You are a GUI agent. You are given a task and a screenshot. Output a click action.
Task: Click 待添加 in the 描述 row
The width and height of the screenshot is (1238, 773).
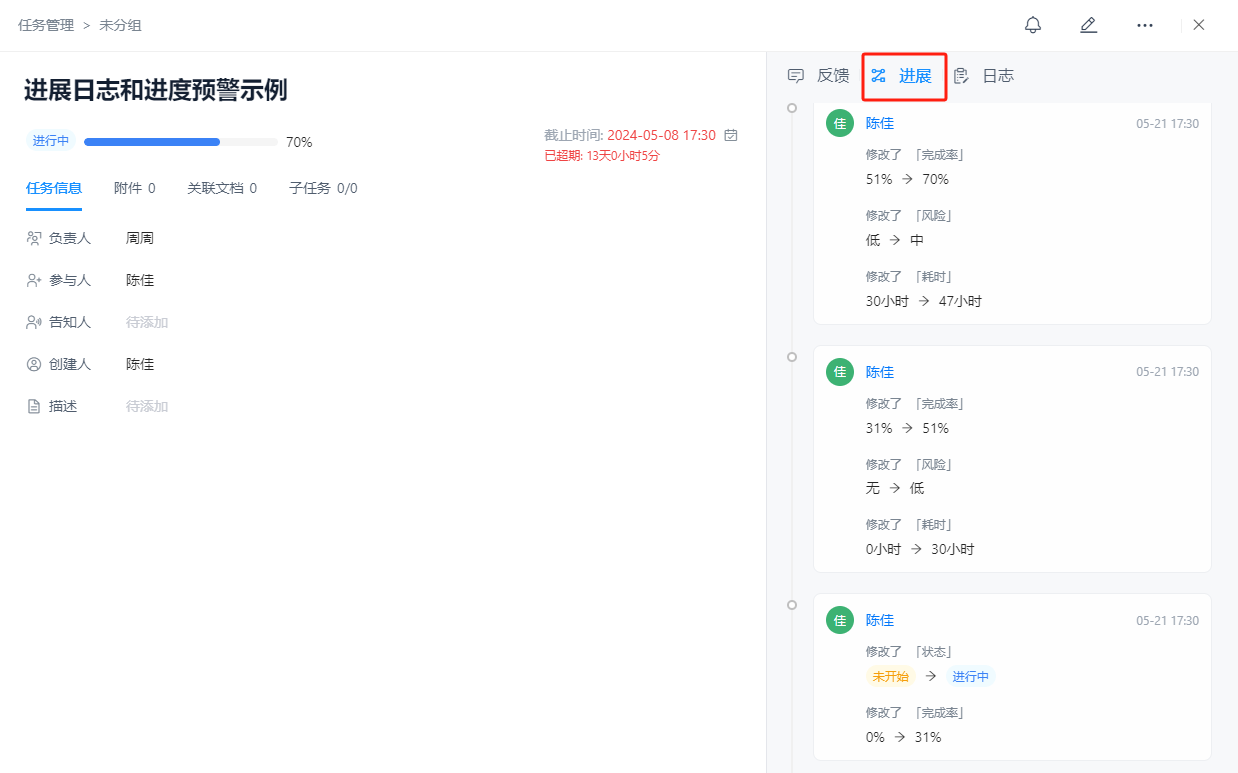coord(147,406)
